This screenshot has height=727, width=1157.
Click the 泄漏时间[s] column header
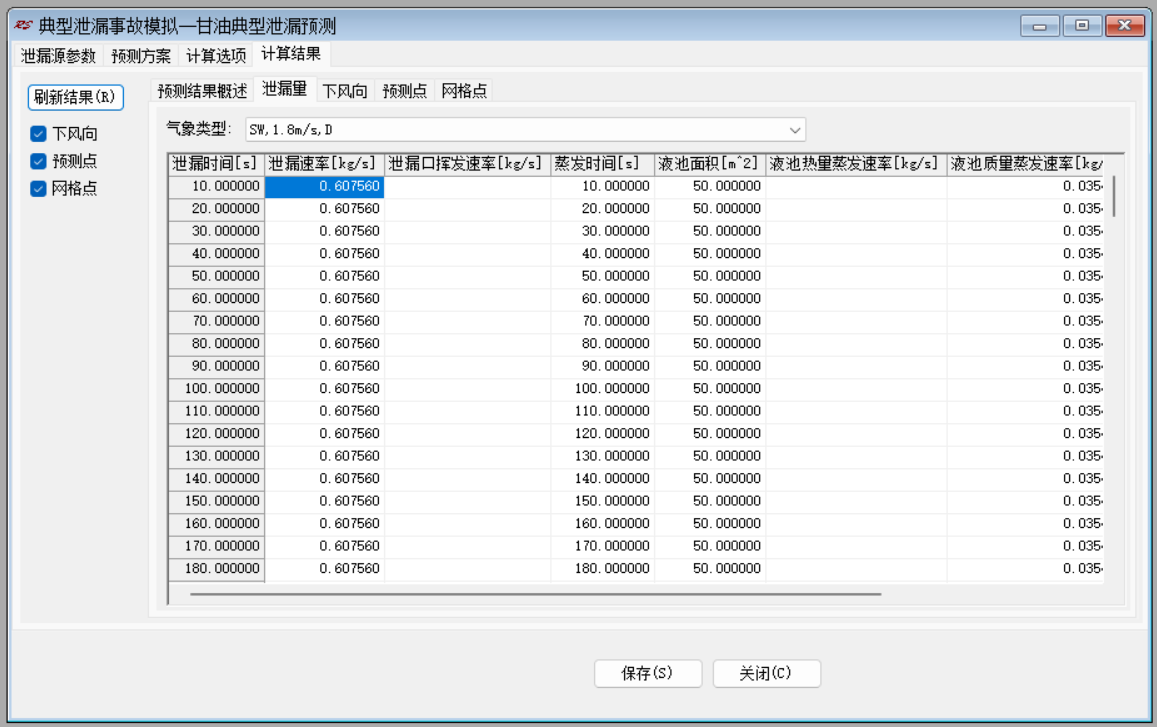tap(215, 164)
